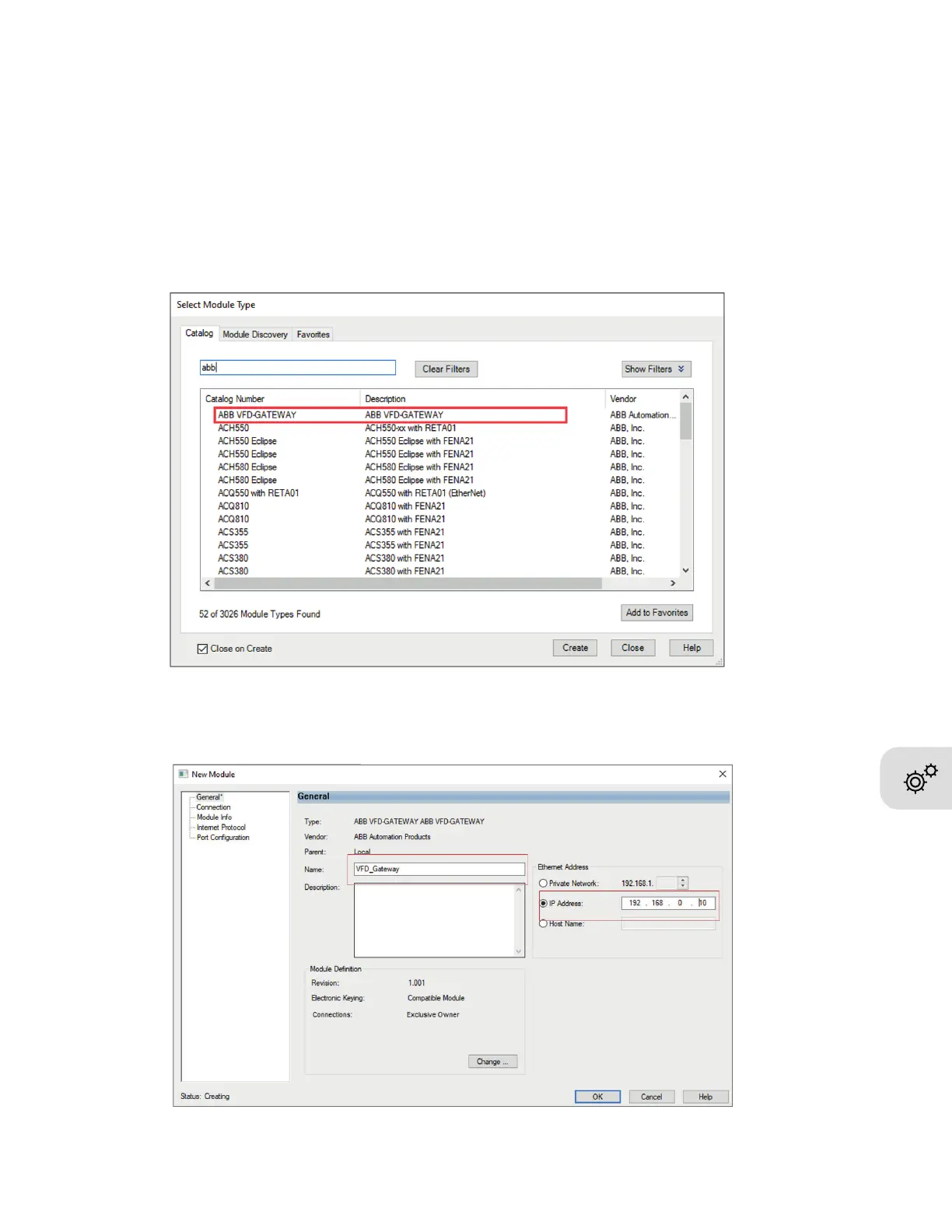Select the Private Network radio button

click(543, 884)
